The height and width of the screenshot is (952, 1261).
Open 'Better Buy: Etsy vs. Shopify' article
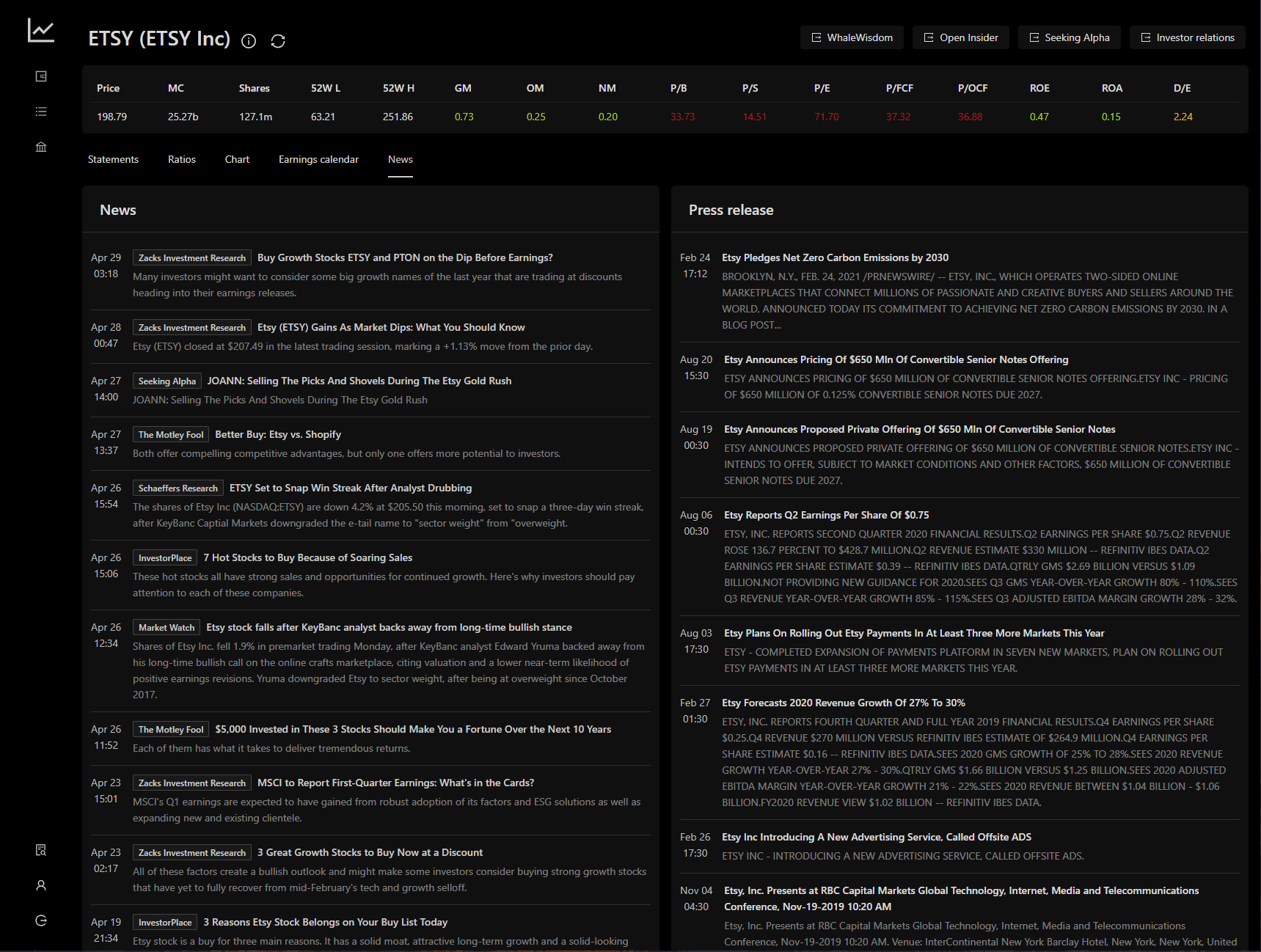click(278, 434)
